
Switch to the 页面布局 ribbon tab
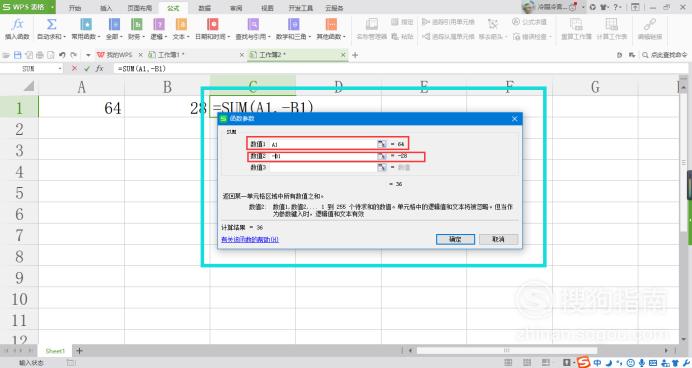[139, 8]
